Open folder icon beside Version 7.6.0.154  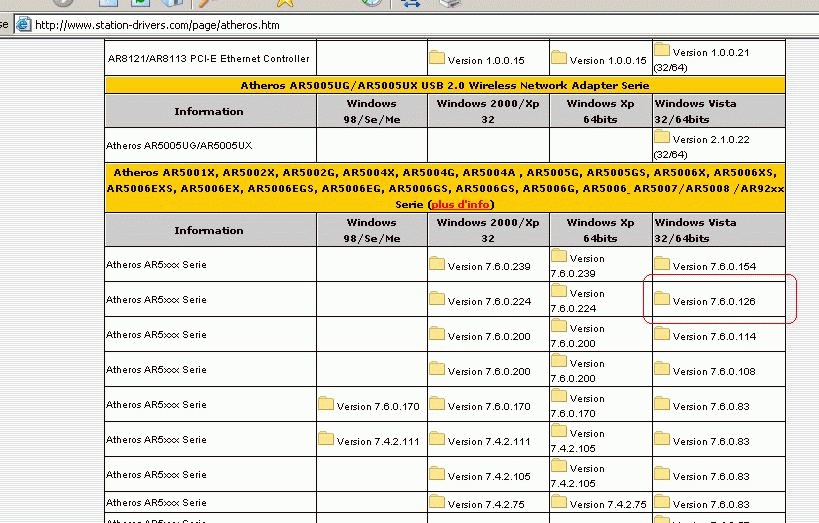(x=662, y=263)
